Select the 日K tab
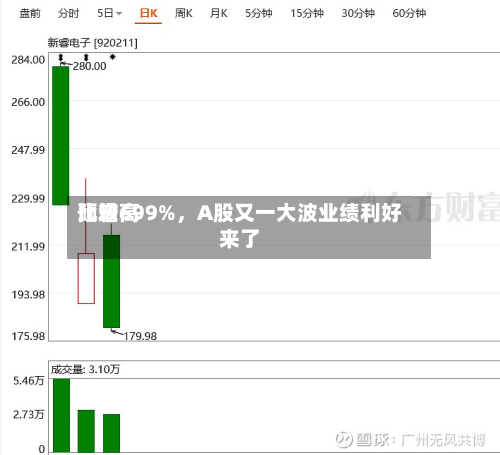This screenshot has width=500, height=455. (x=148, y=13)
